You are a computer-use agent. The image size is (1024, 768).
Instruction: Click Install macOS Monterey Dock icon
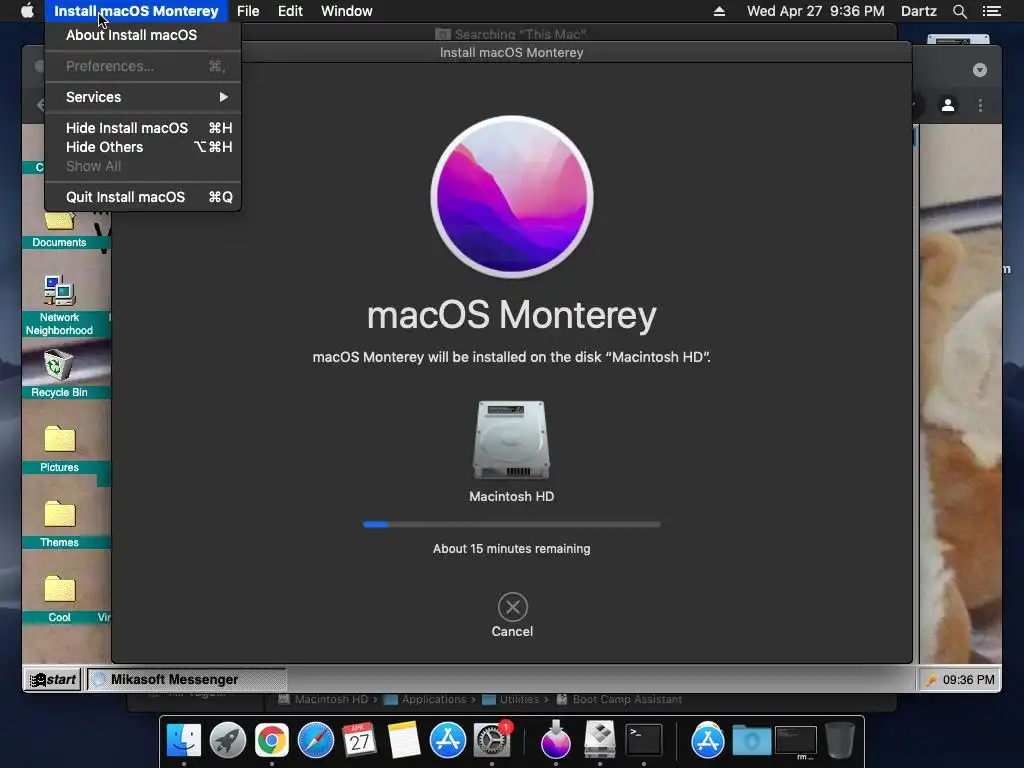(x=556, y=740)
